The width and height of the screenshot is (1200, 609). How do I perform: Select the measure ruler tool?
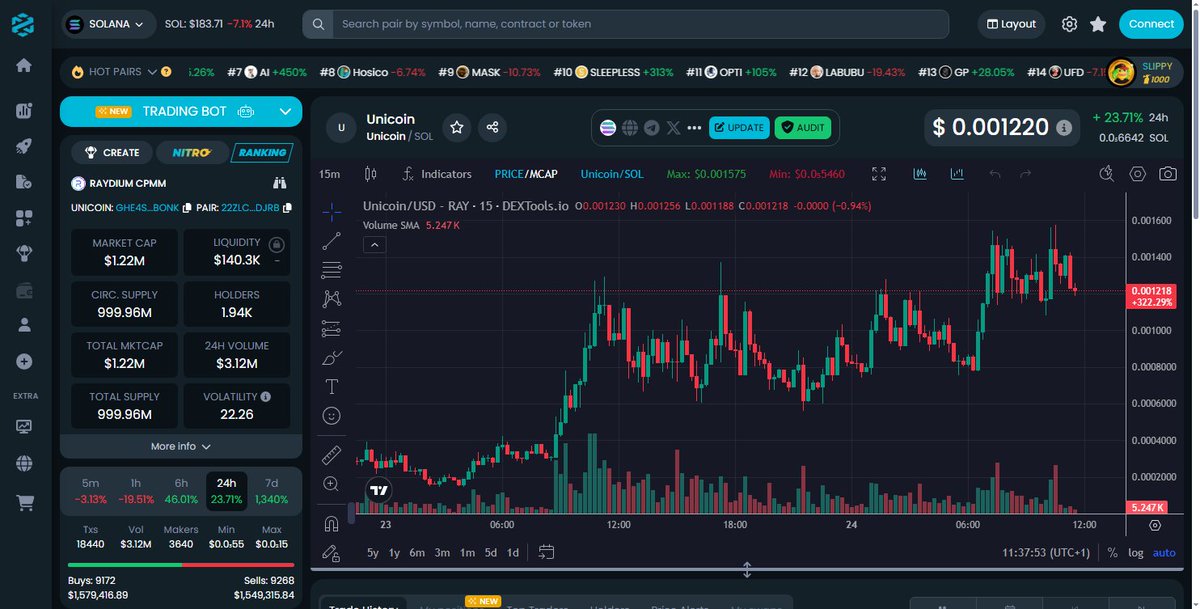pos(332,455)
